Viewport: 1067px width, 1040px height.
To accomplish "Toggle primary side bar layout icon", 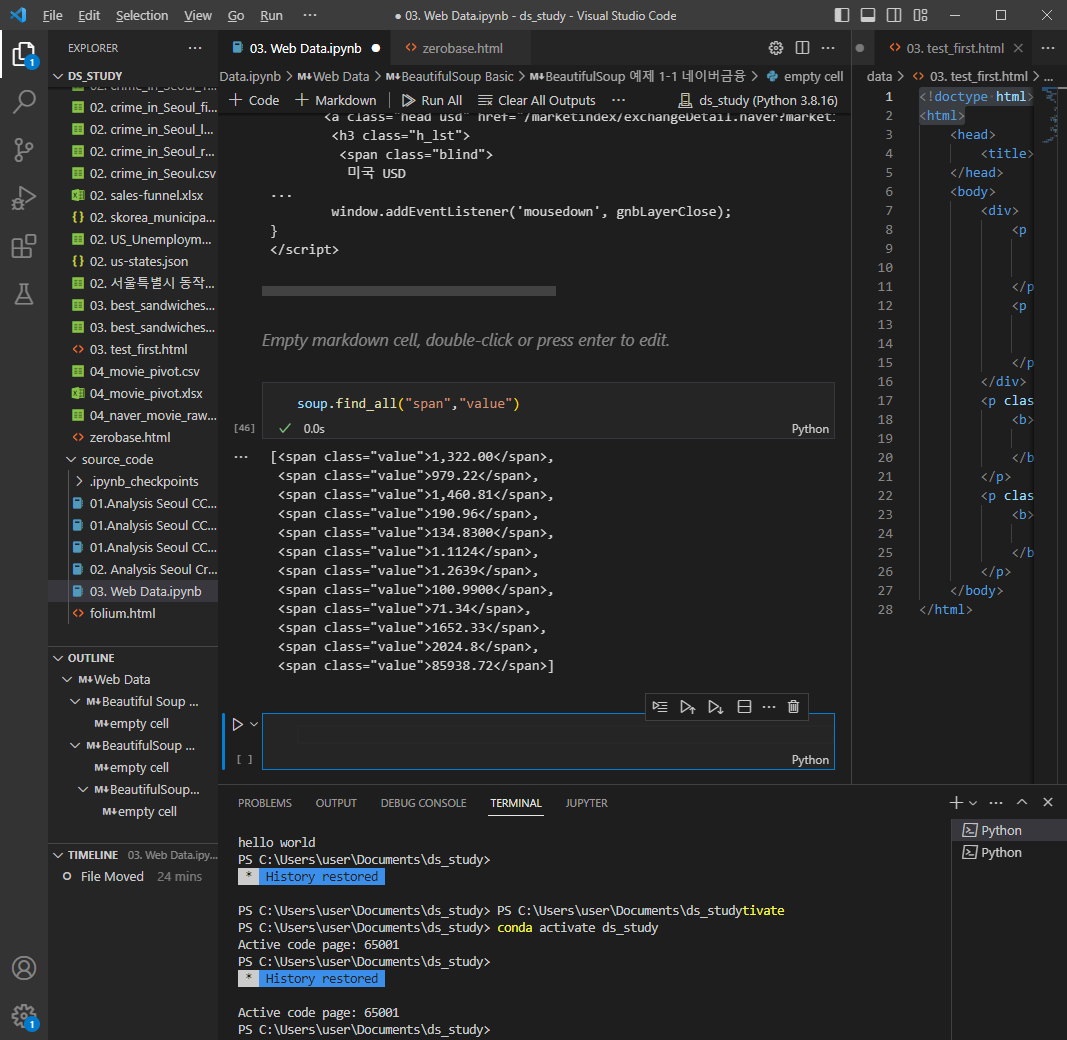I will point(842,15).
